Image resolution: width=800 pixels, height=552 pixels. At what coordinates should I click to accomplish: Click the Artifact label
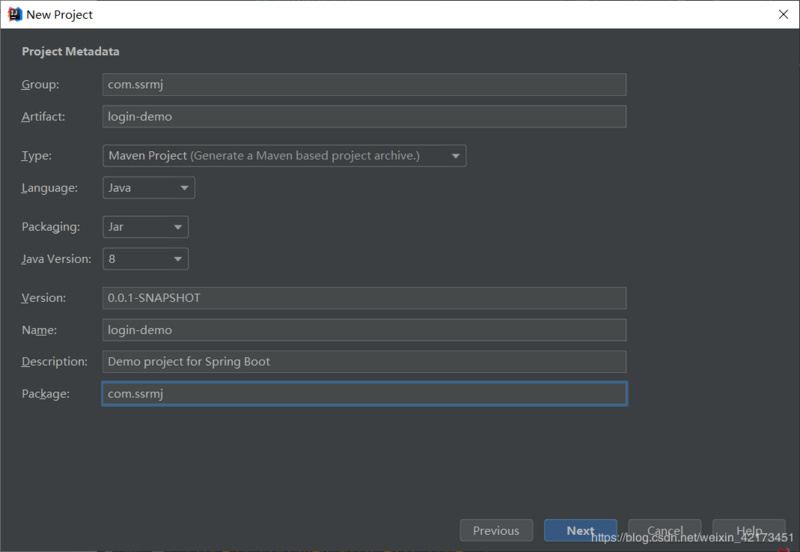43,117
